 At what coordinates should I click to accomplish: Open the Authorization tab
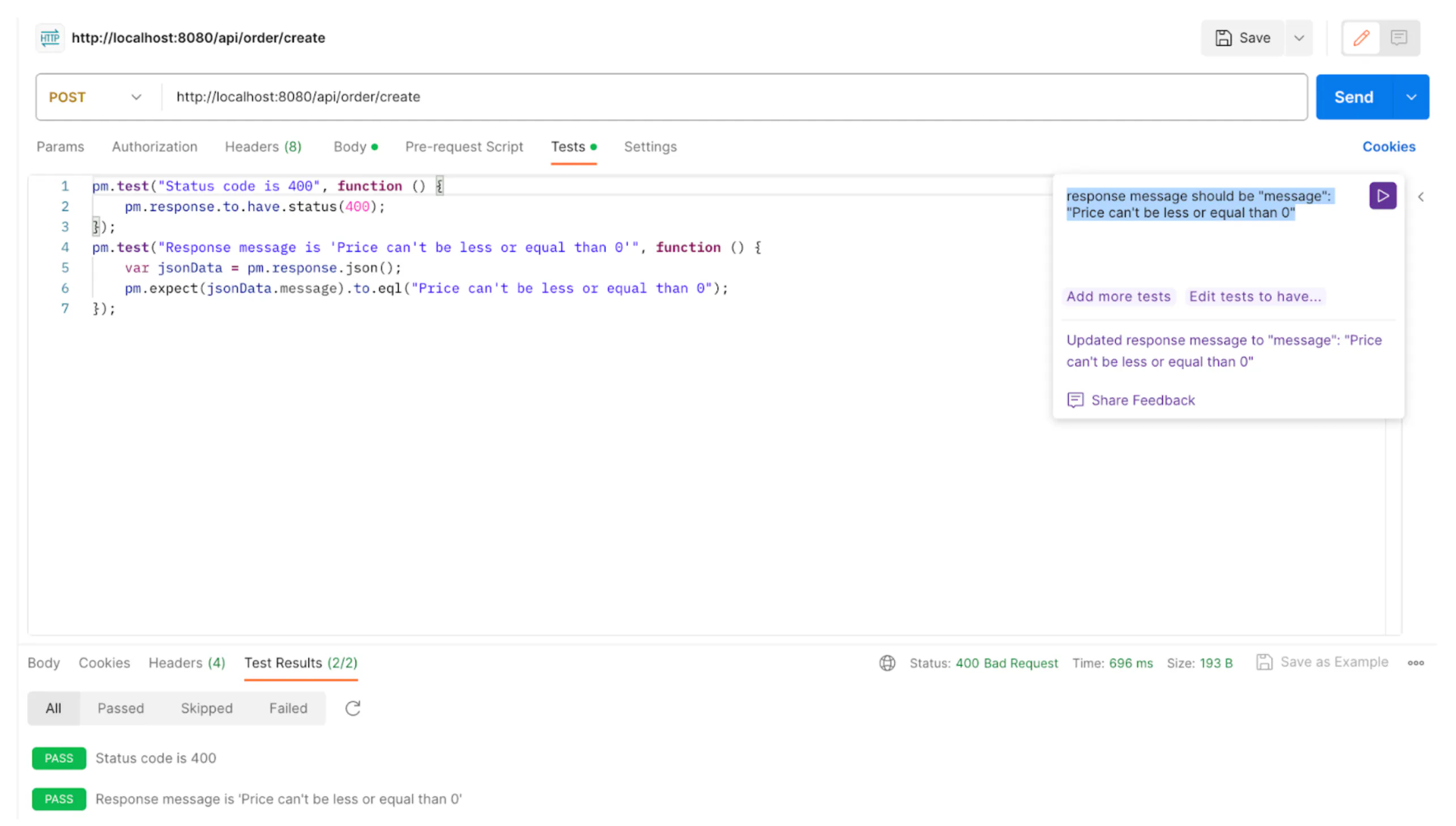tap(154, 146)
